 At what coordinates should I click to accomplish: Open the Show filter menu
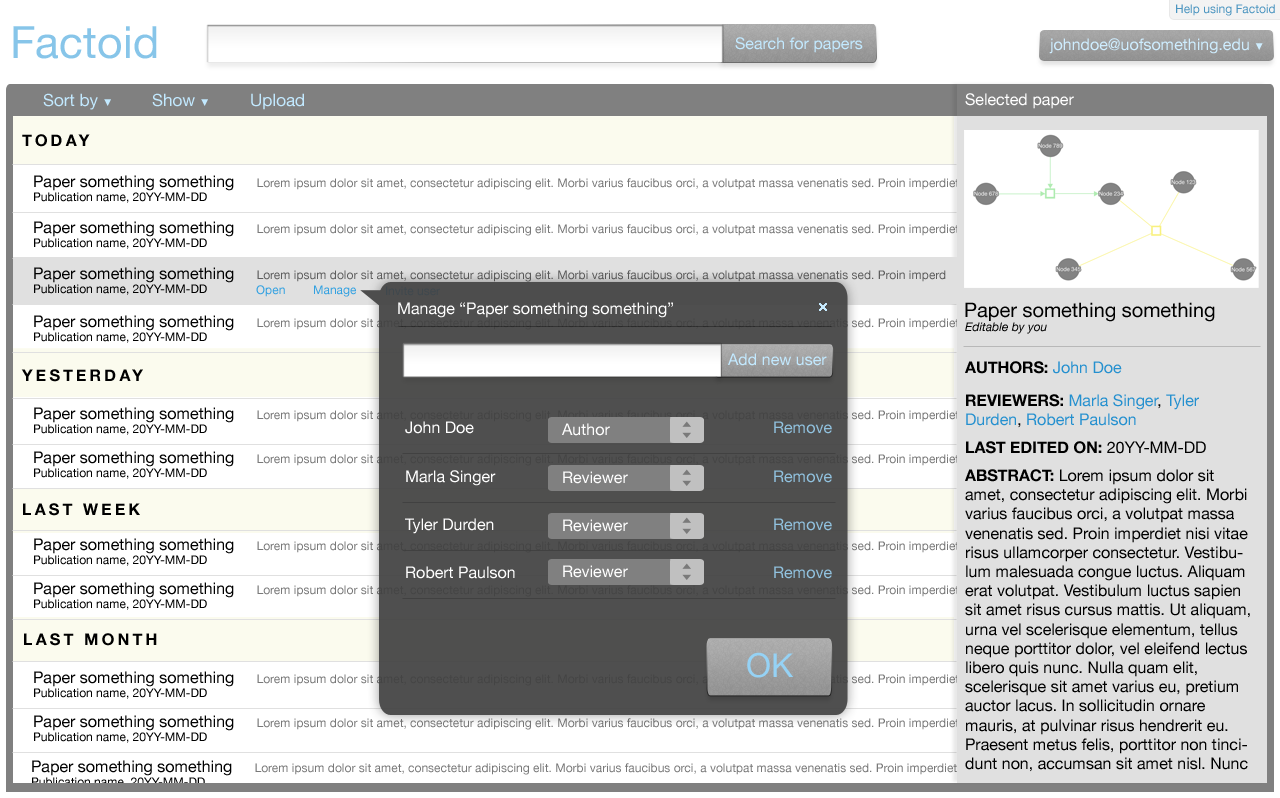[x=180, y=100]
